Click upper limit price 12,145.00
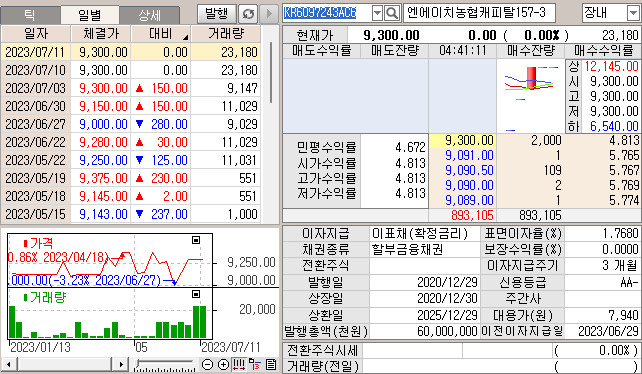 611,66
